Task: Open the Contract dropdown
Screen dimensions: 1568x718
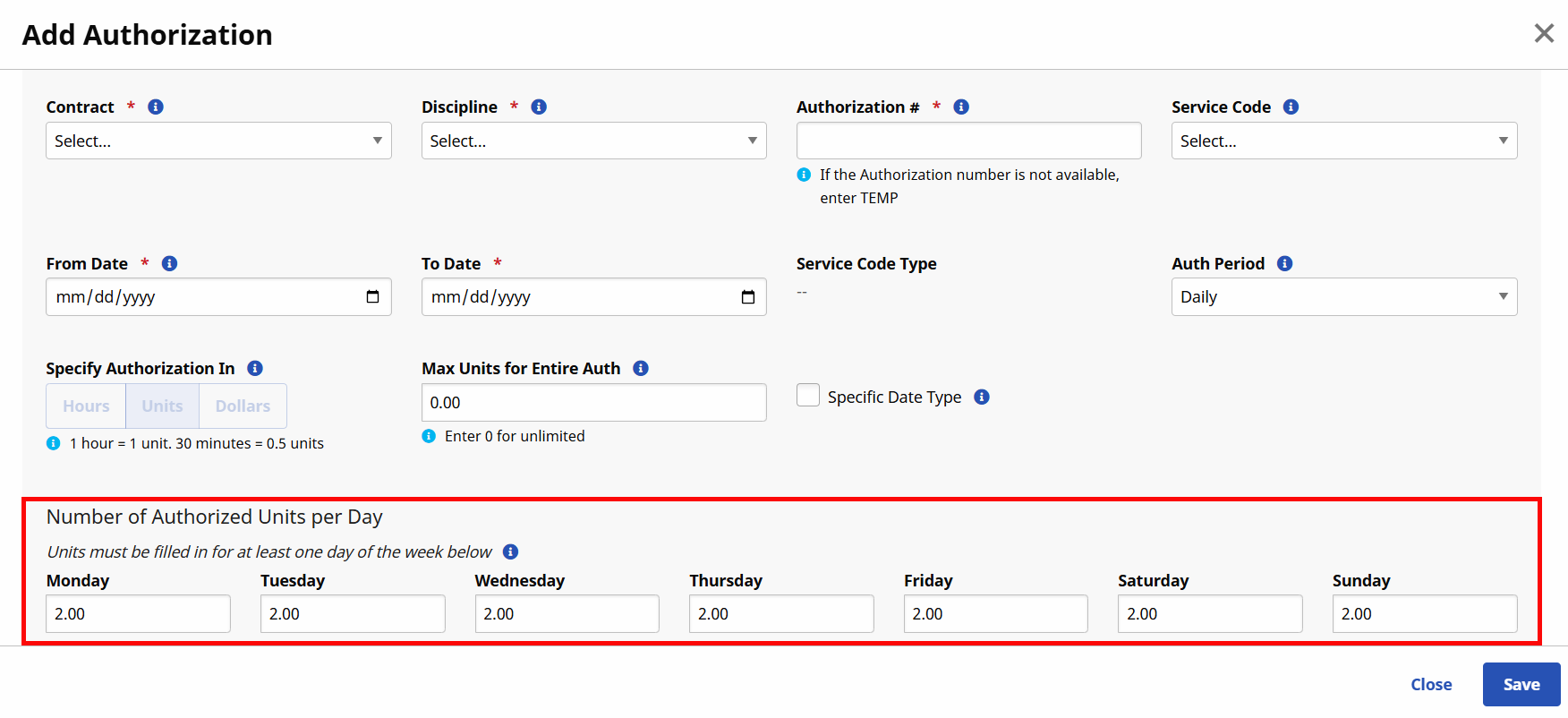Action: pyautogui.click(x=218, y=141)
